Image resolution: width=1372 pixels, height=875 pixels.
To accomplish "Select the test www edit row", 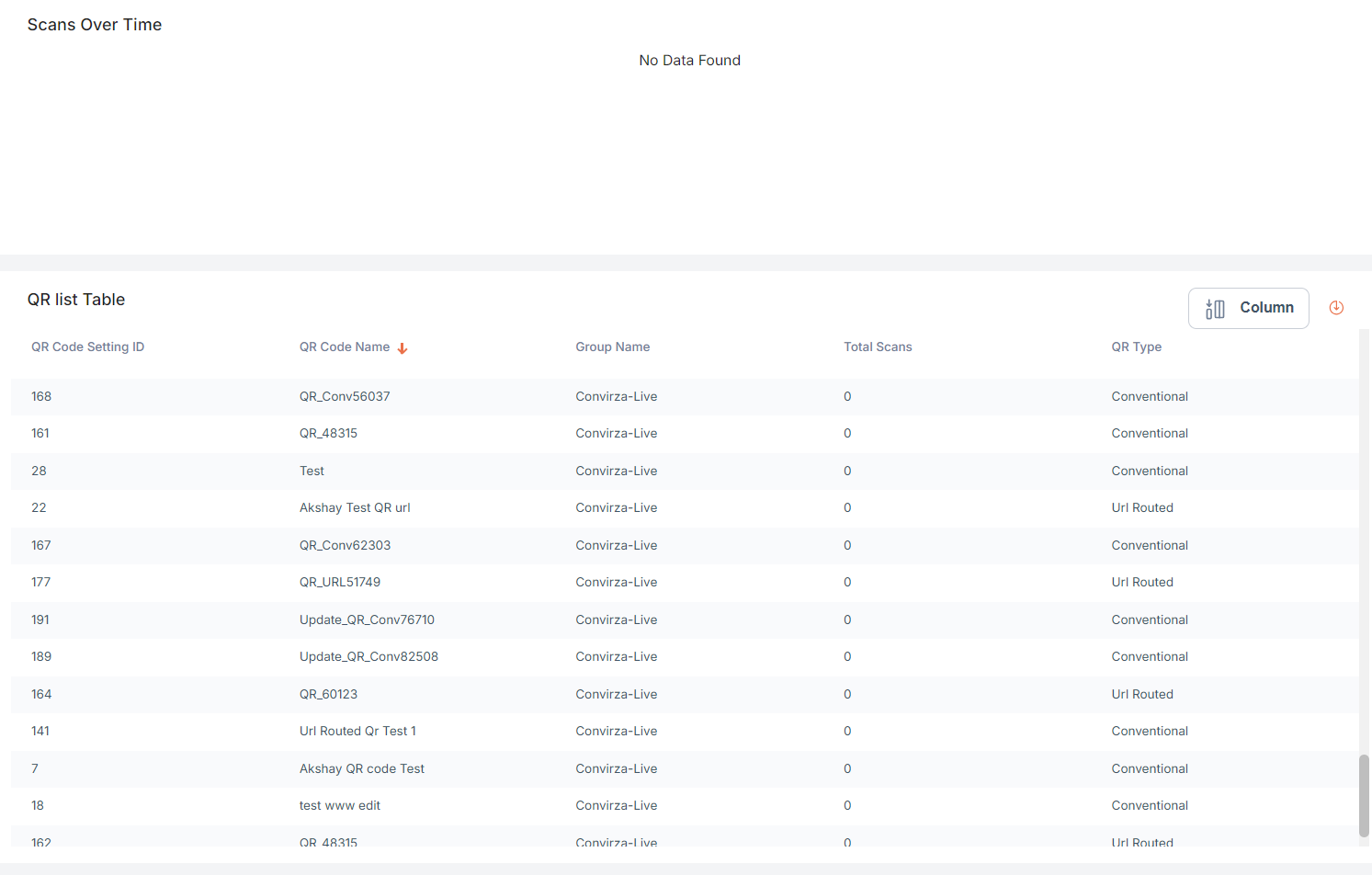I will tap(339, 806).
